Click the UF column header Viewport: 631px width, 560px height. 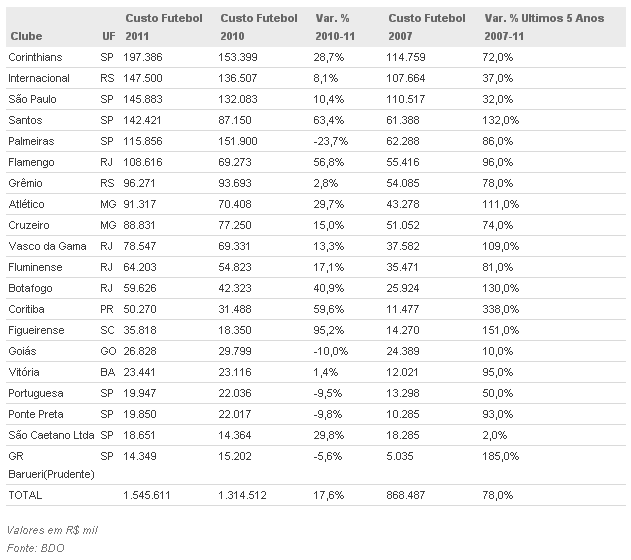(107, 36)
